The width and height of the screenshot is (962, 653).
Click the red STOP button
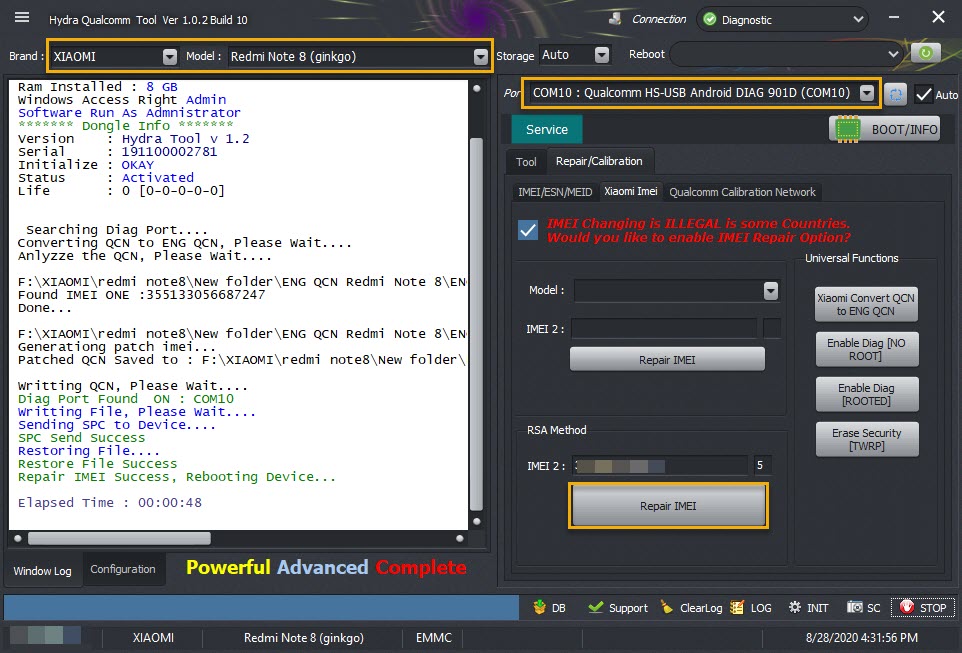922,608
